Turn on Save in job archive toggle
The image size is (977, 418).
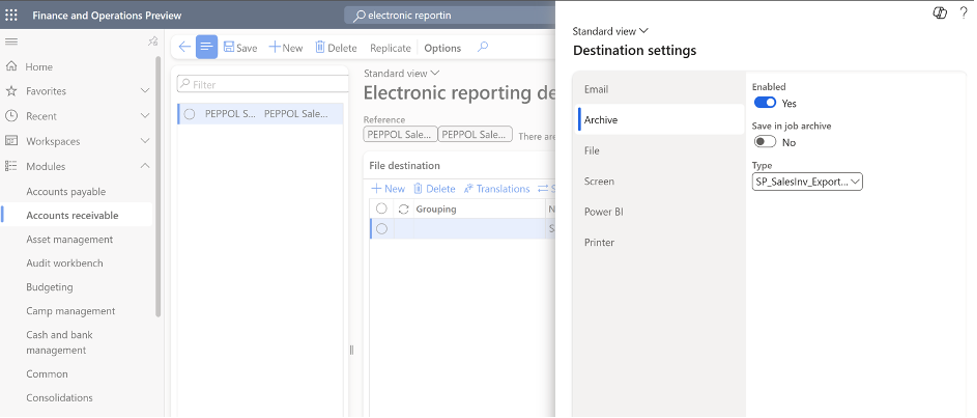pos(765,142)
